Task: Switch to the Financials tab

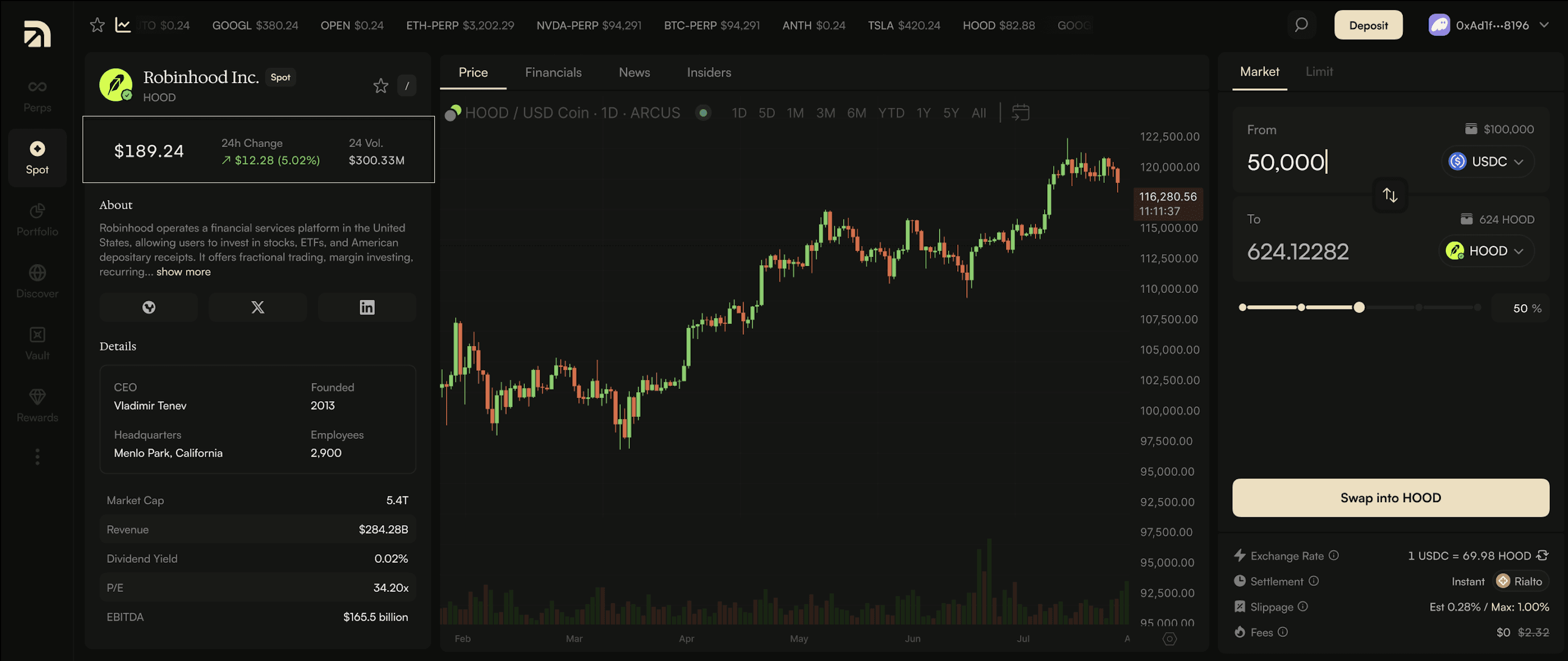Action: coord(553,72)
